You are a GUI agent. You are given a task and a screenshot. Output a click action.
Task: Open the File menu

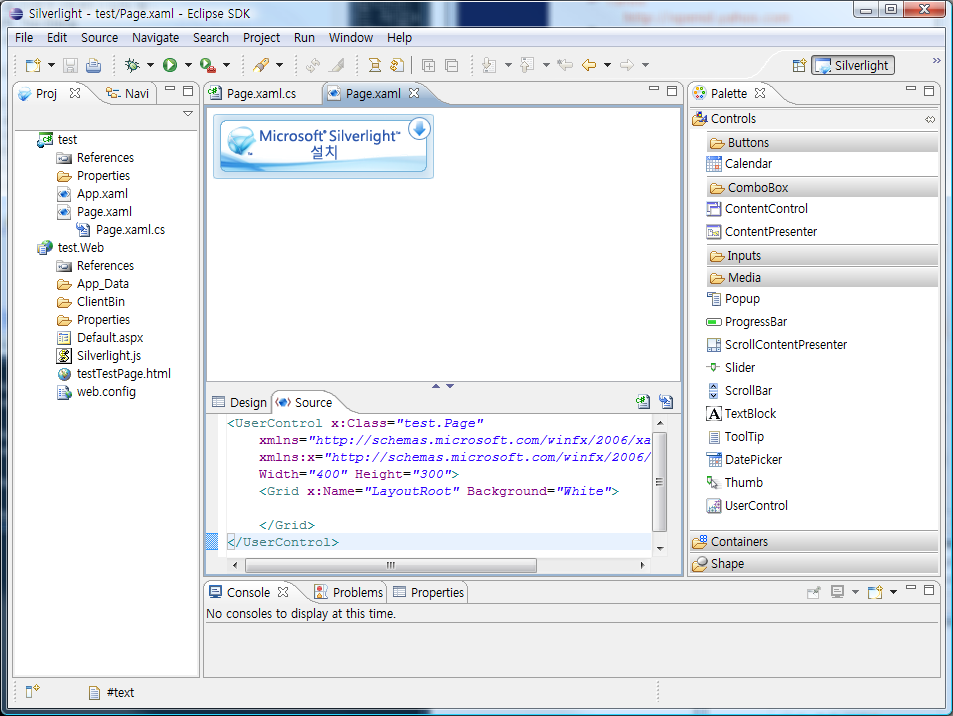coord(24,38)
